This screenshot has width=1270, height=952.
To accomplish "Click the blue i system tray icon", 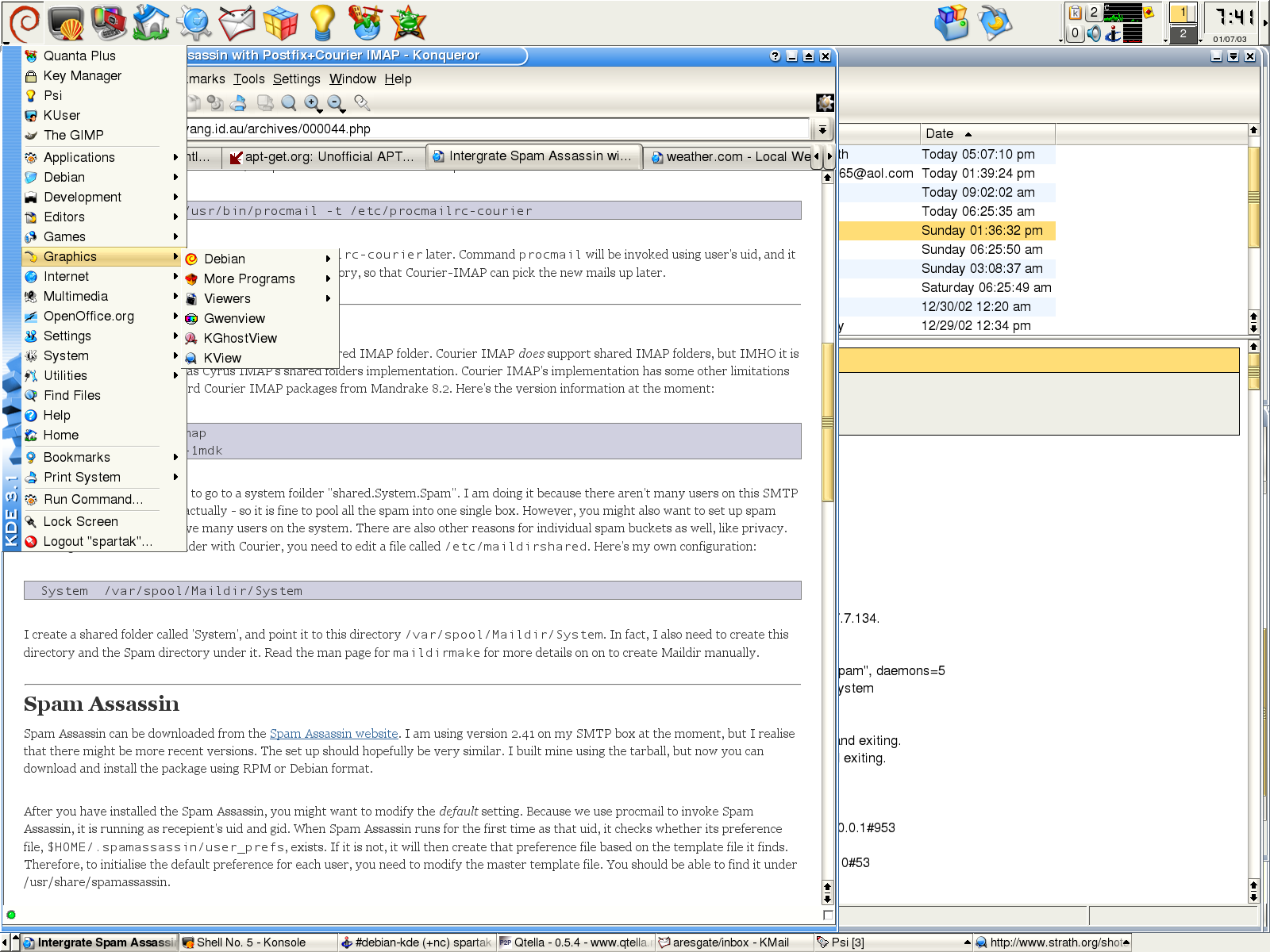I will pos(1113,33).
